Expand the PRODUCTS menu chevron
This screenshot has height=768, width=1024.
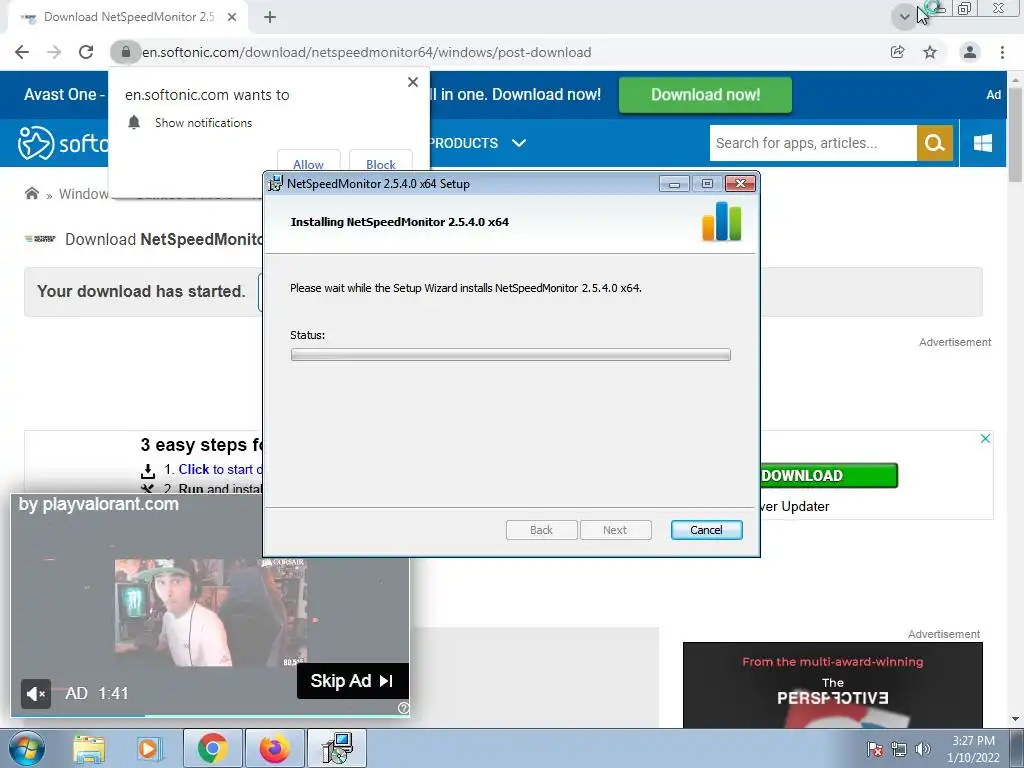click(519, 143)
